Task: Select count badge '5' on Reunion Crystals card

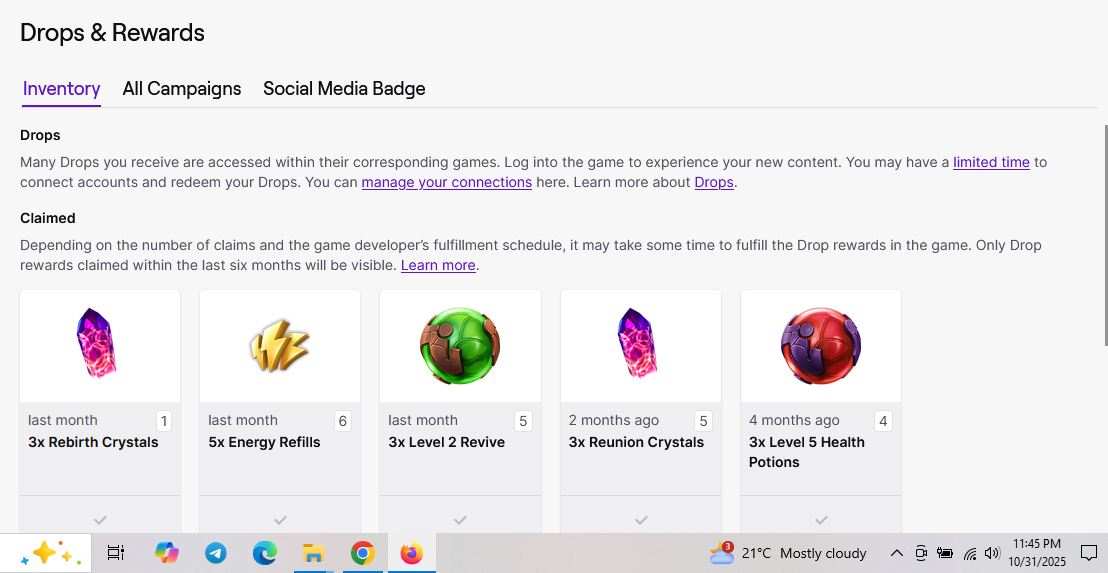Action: tap(703, 422)
